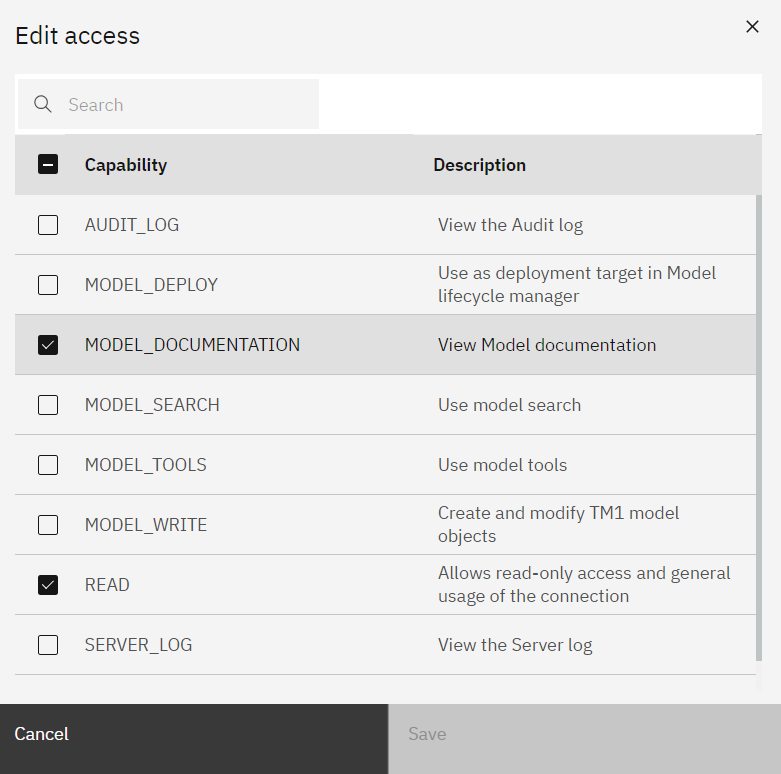Select the AUDIT_LOG capability name
781x774 pixels.
pos(131,225)
